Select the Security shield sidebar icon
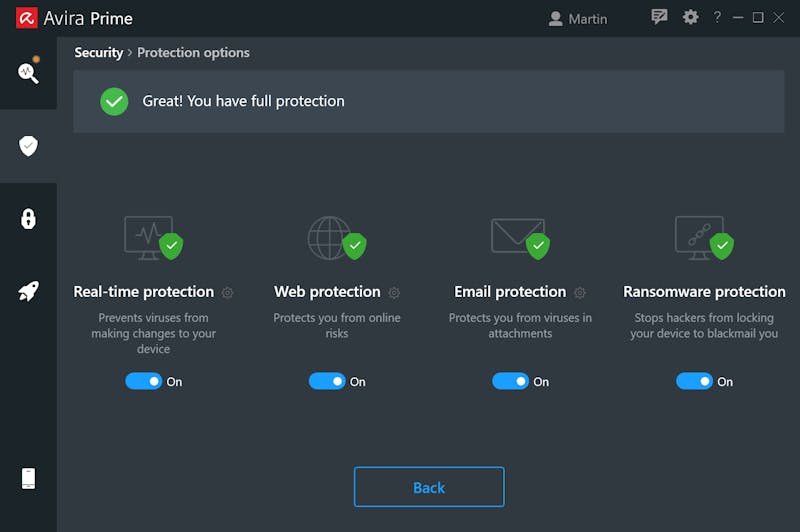Viewport: 800px width, 532px height. click(x=29, y=146)
